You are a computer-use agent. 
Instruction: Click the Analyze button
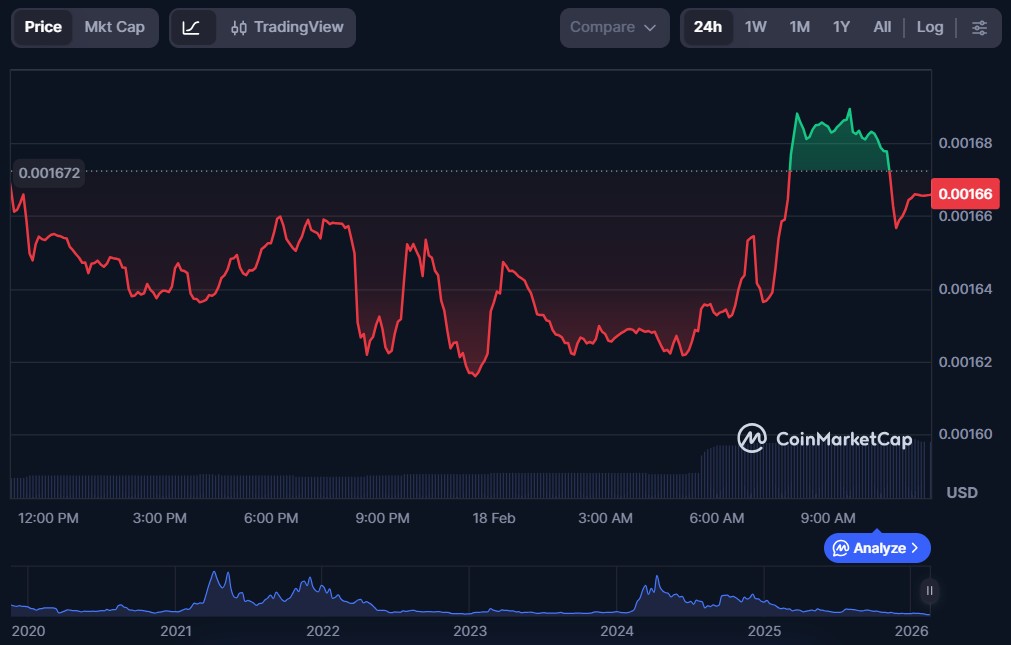point(877,548)
